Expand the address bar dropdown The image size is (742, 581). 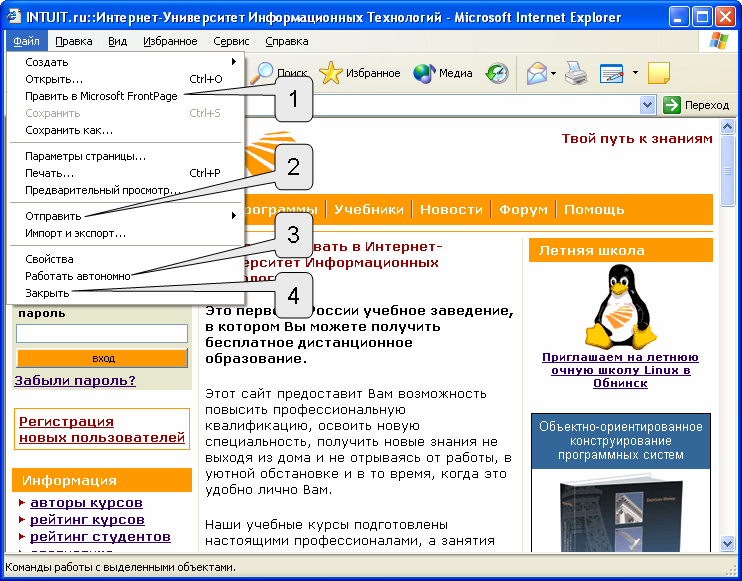point(647,105)
